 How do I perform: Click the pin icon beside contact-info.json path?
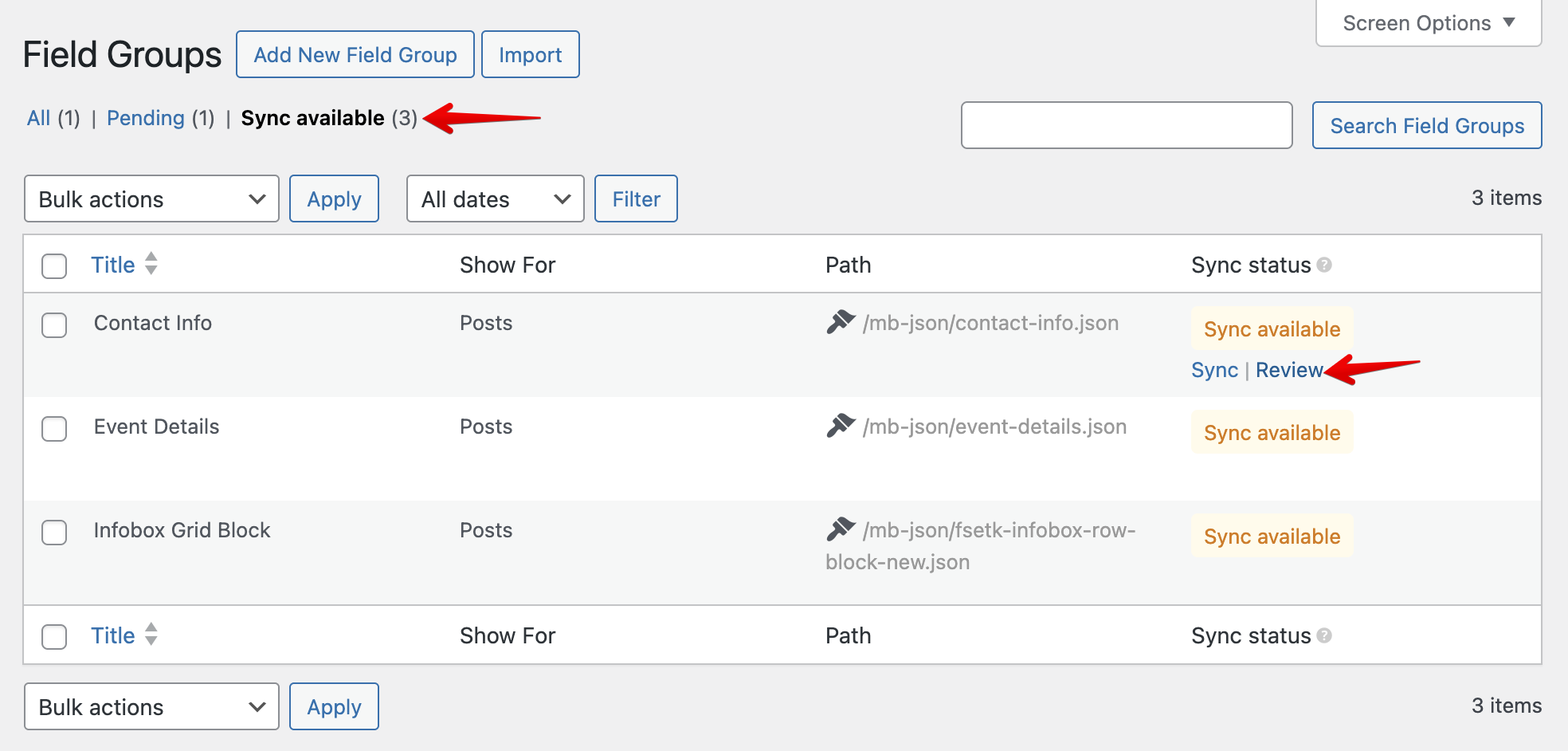pos(841,322)
